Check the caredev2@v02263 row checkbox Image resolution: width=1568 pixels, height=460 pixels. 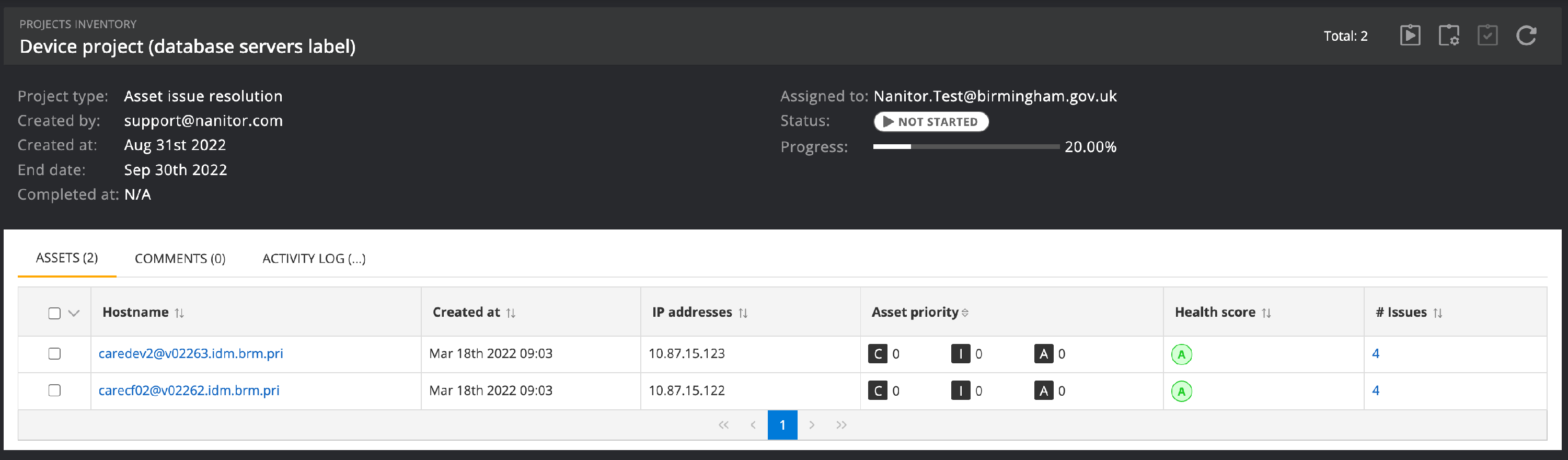[55, 353]
